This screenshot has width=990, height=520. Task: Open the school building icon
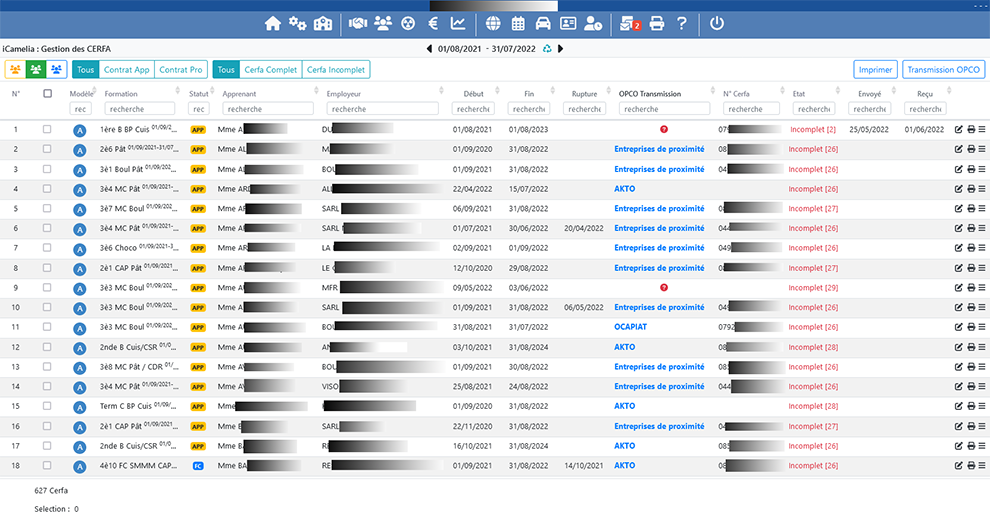[x=323, y=24]
